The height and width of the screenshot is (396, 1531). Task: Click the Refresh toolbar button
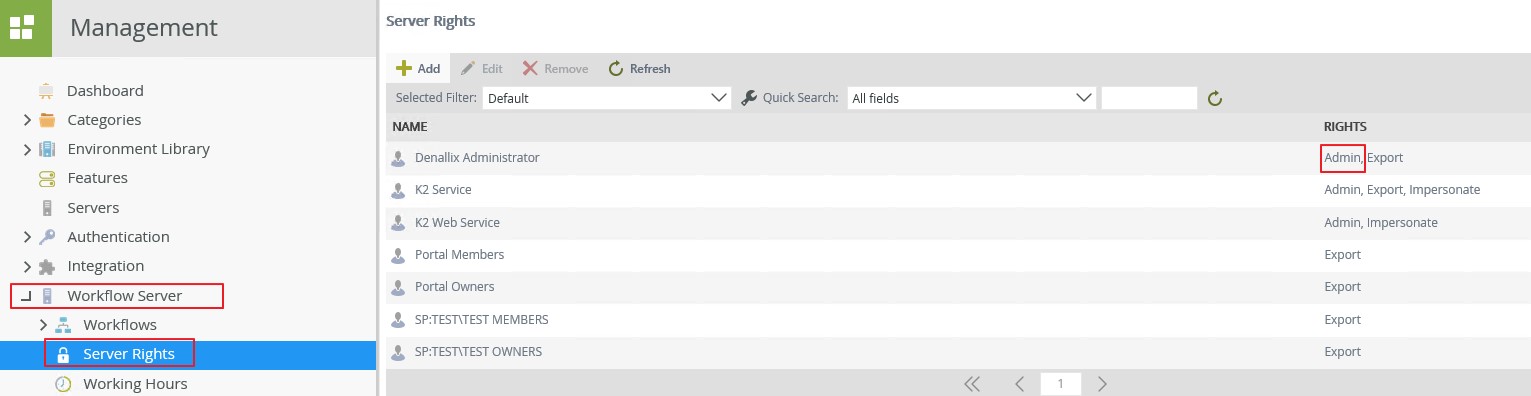click(x=640, y=69)
